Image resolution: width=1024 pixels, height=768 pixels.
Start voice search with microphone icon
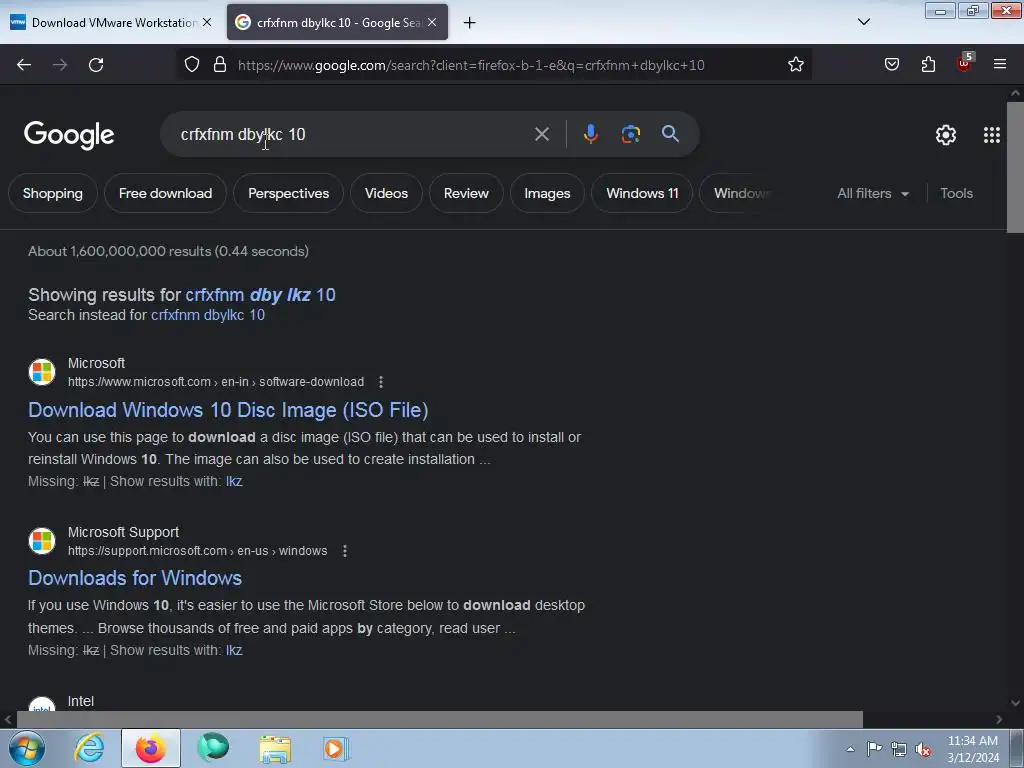click(x=590, y=134)
